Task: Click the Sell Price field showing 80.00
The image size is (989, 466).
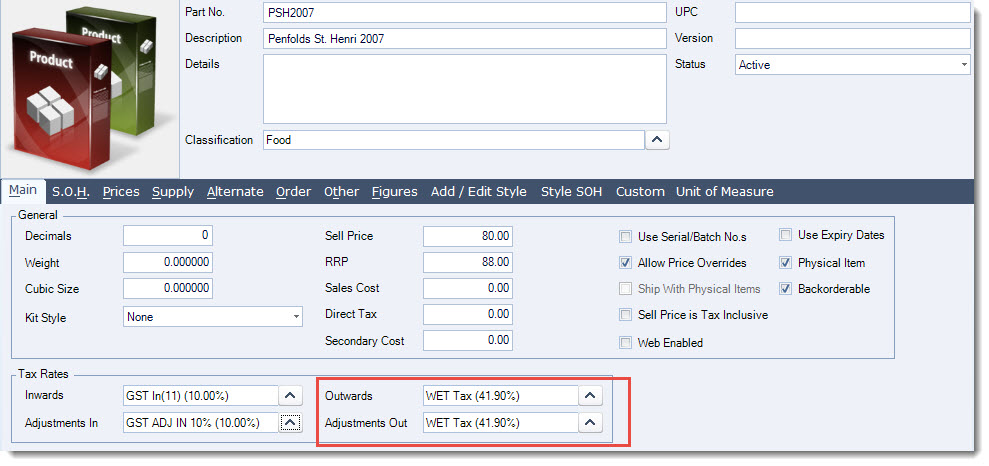Action: click(468, 236)
